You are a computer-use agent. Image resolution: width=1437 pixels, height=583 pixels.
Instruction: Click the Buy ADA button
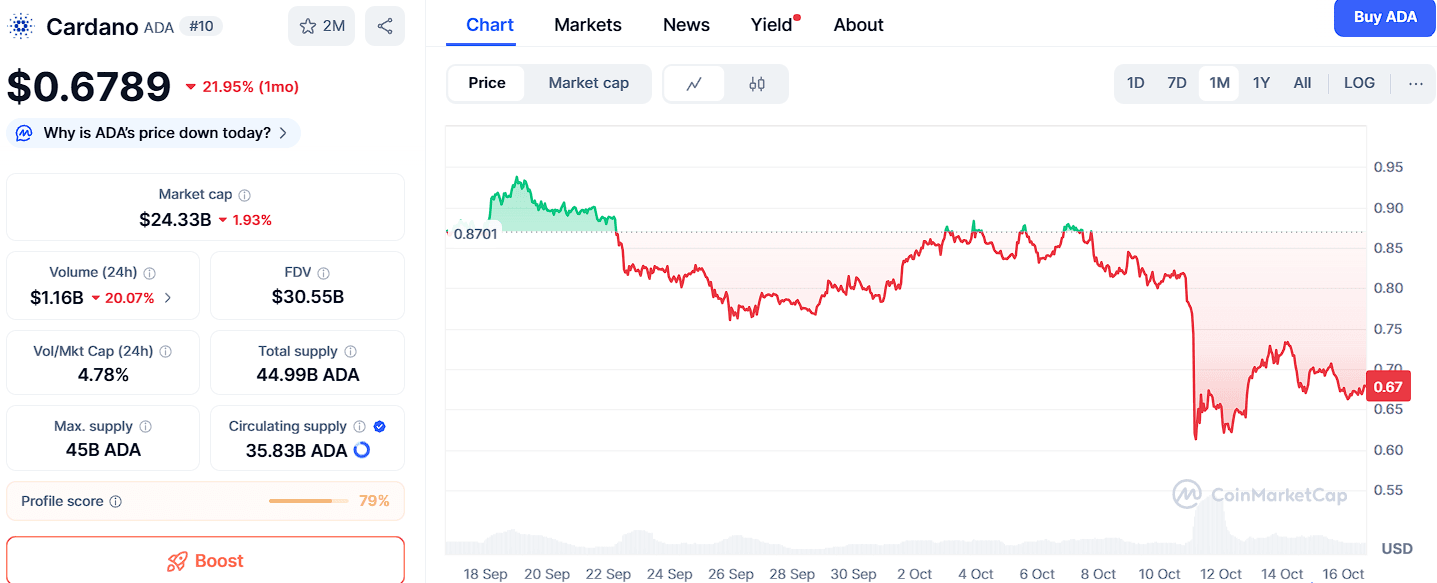(1384, 17)
